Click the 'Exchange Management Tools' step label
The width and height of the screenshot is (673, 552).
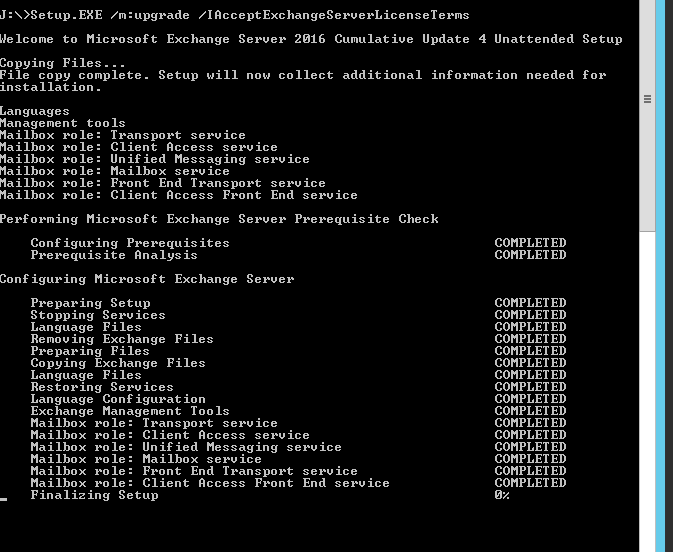(x=130, y=411)
